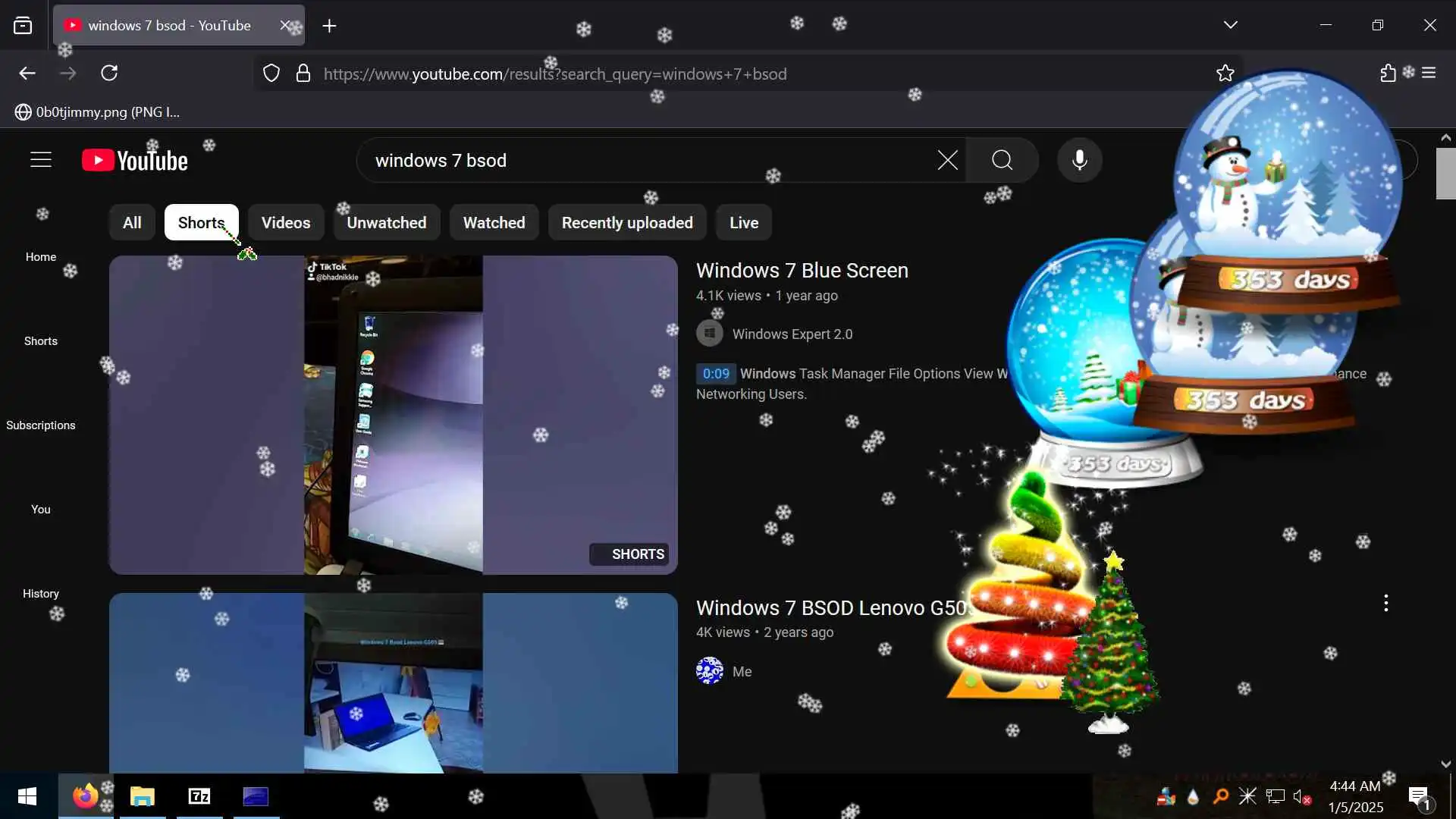Bookmark this page with the star icon
The height and width of the screenshot is (819, 1456).
point(1225,74)
